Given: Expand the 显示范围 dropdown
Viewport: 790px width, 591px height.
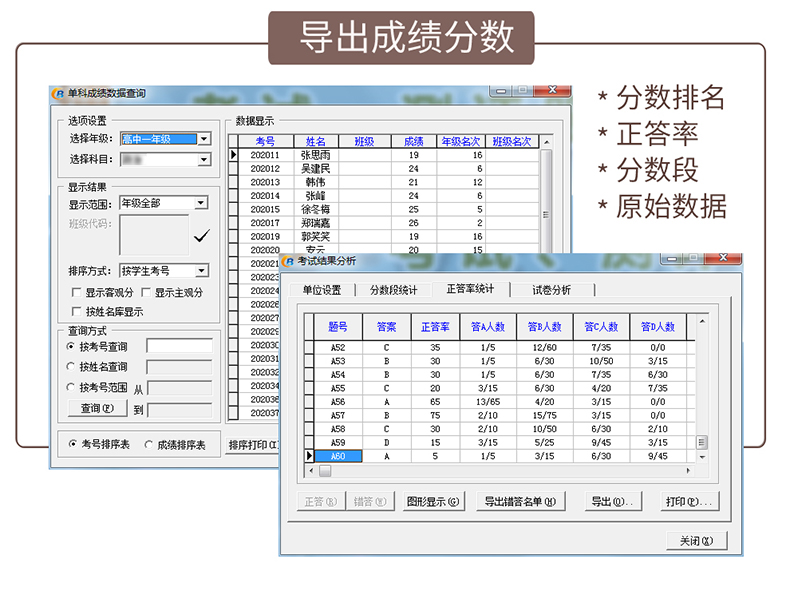Looking at the screenshot, I should tap(200, 203).
